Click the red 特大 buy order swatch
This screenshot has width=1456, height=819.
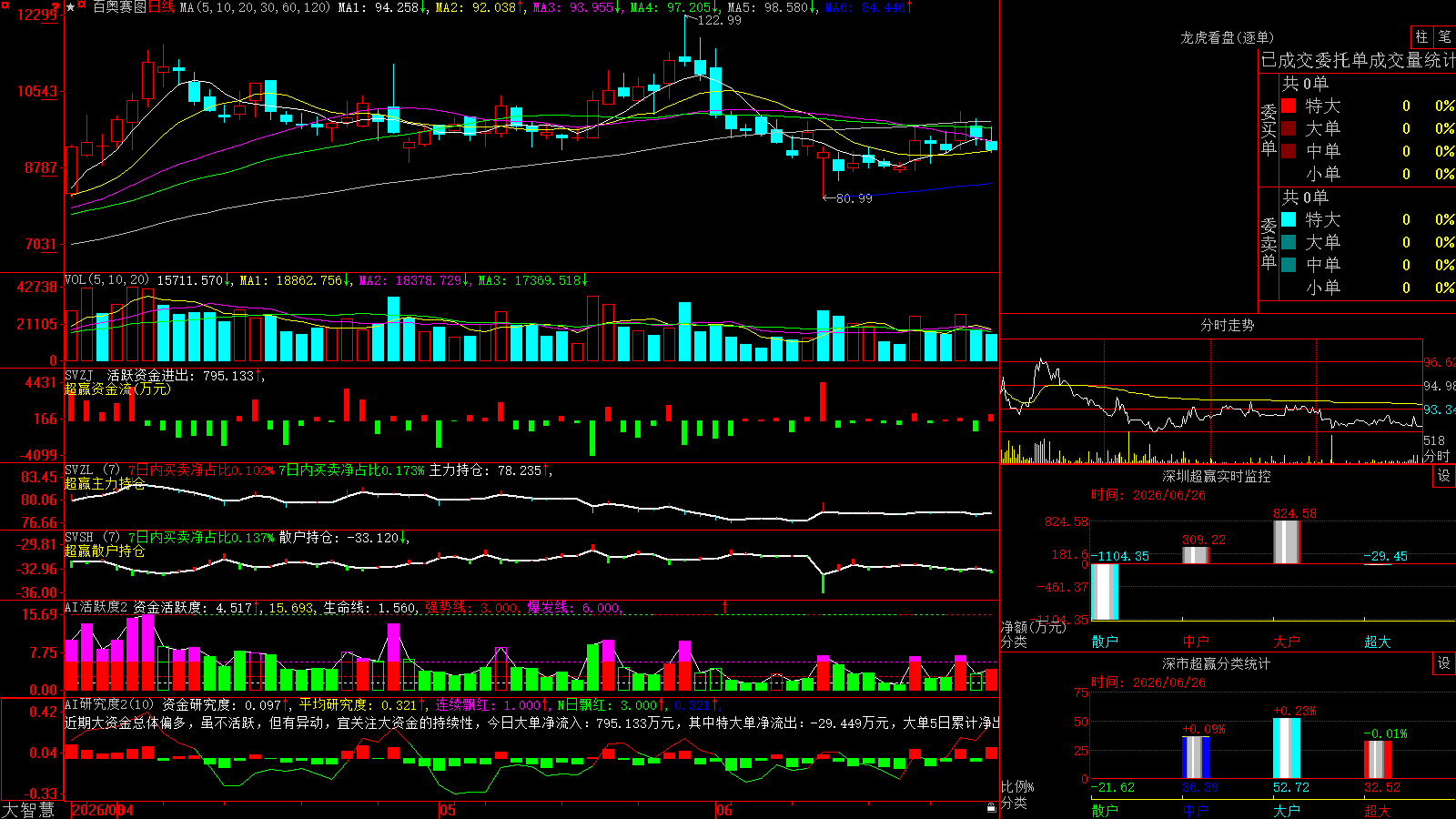pyautogui.click(x=1289, y=106)
